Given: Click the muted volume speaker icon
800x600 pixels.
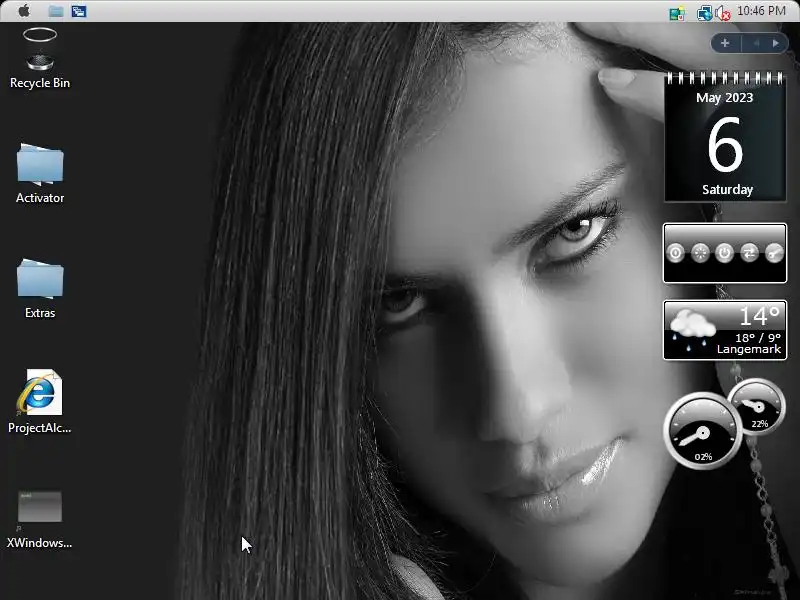Looking at the screenshot, I should pyautogui.click(x=723, y=13).
